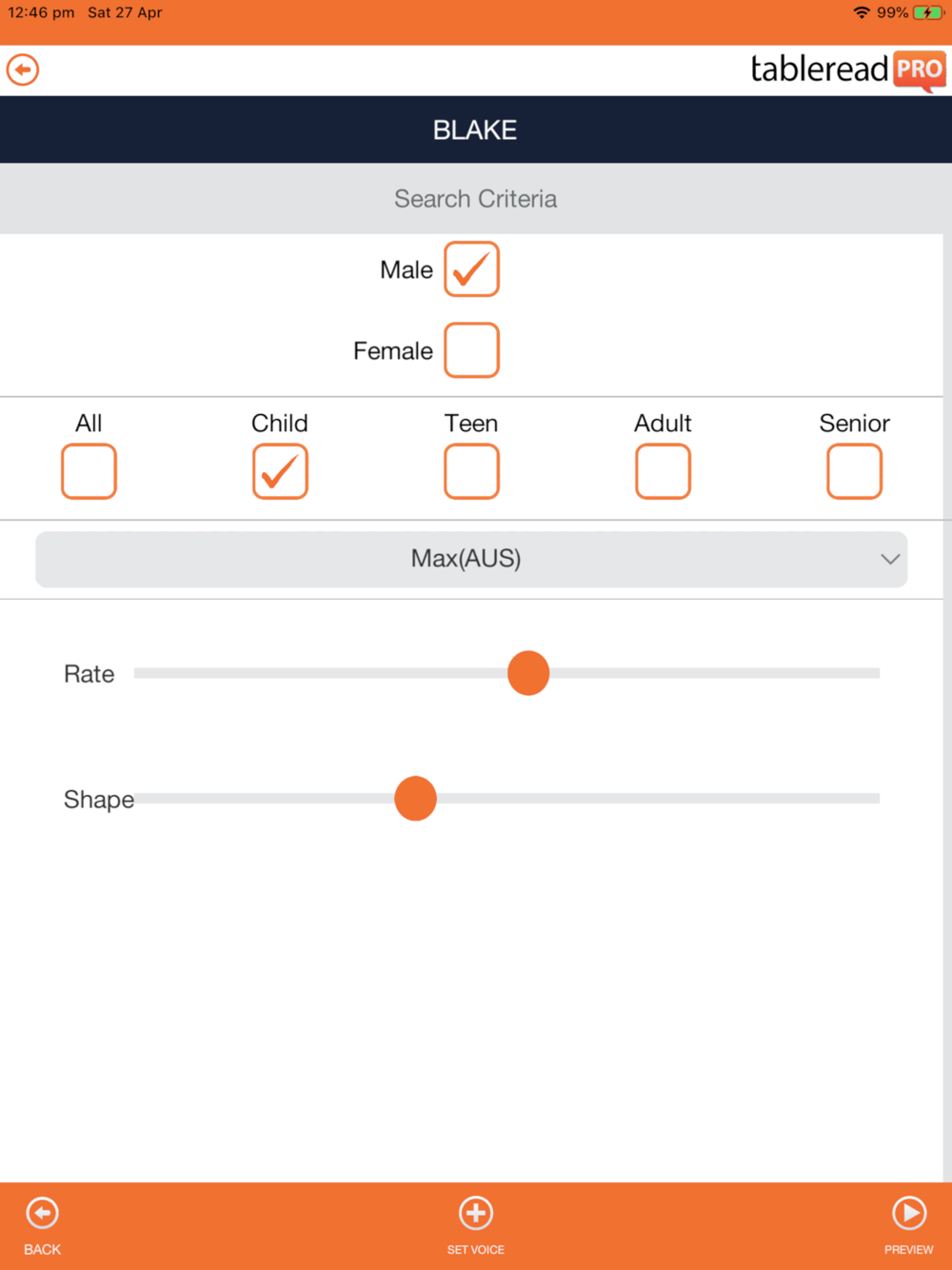
Task: Tap the Wi-Fi icon in the status bar
Action: [x=862, y=12]
